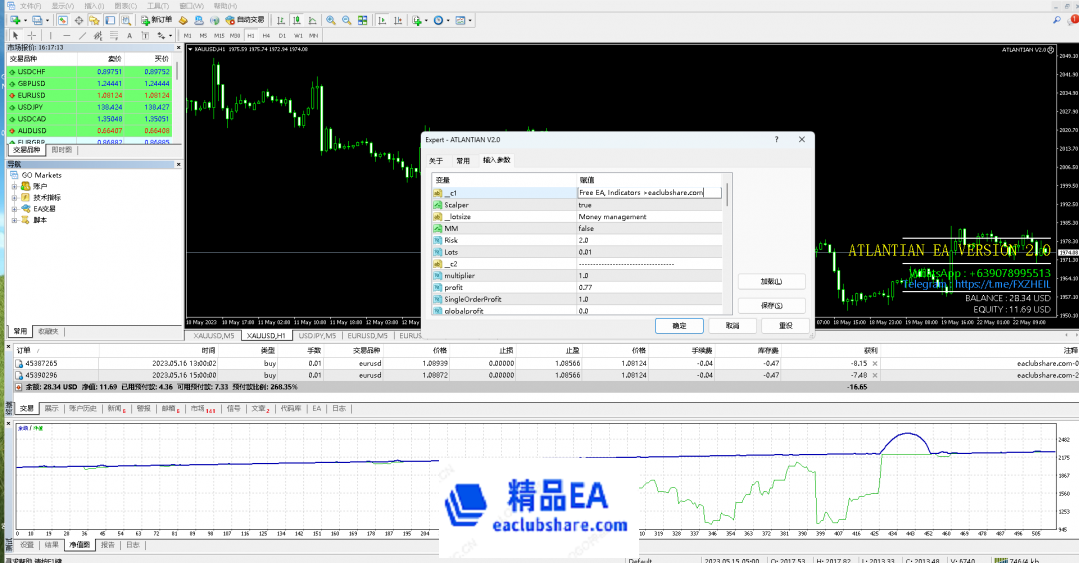Open the 常用 tab in Expert dialog
The width and height of the screenshot is (1079, 563).
click(x=462, y=160)
